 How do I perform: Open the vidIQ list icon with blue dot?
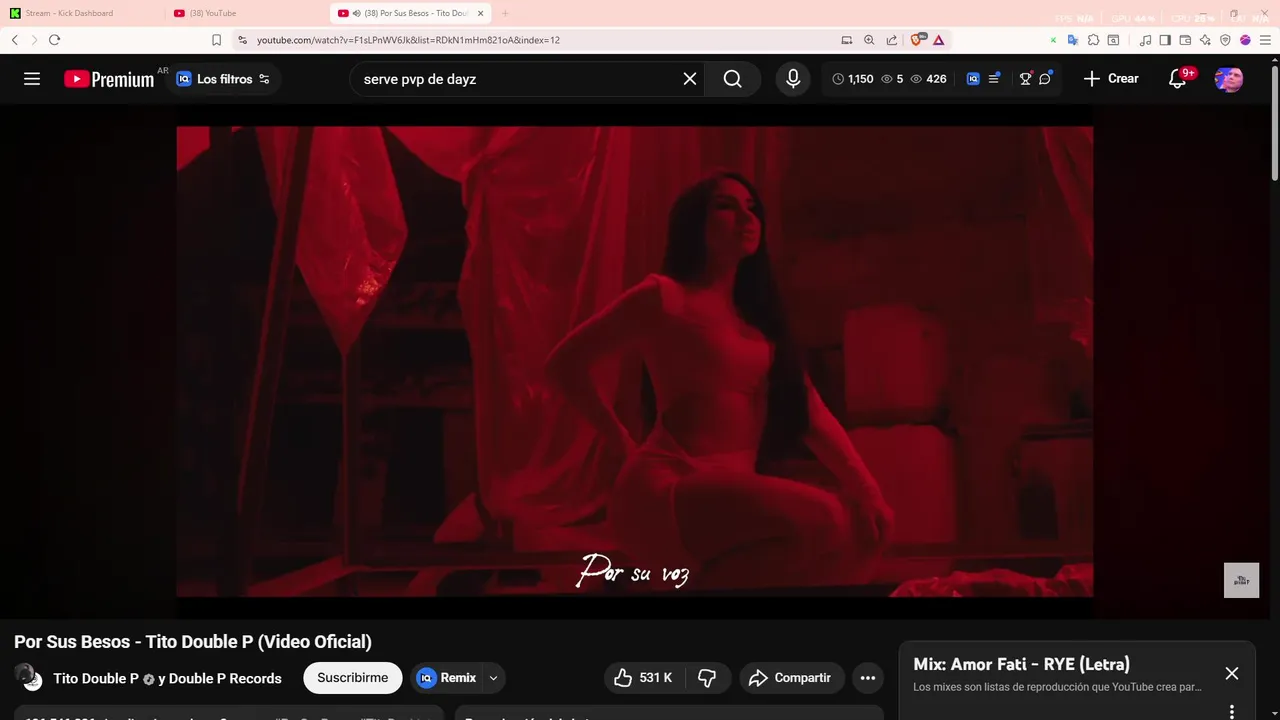(x=995, y=79)
